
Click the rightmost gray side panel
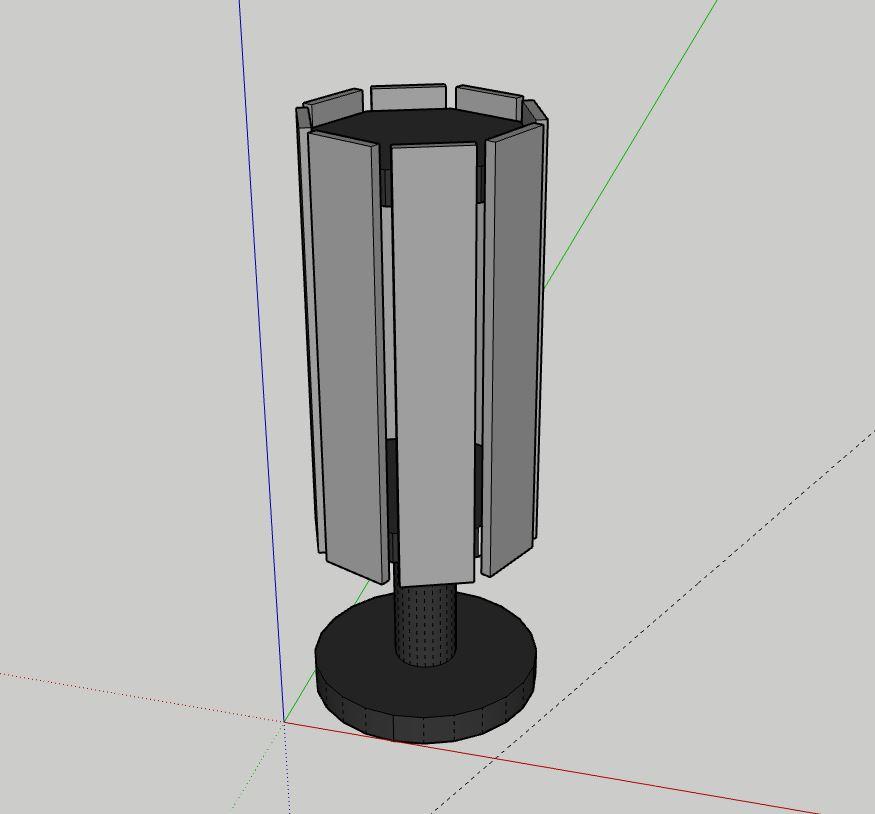coord(515,330)
